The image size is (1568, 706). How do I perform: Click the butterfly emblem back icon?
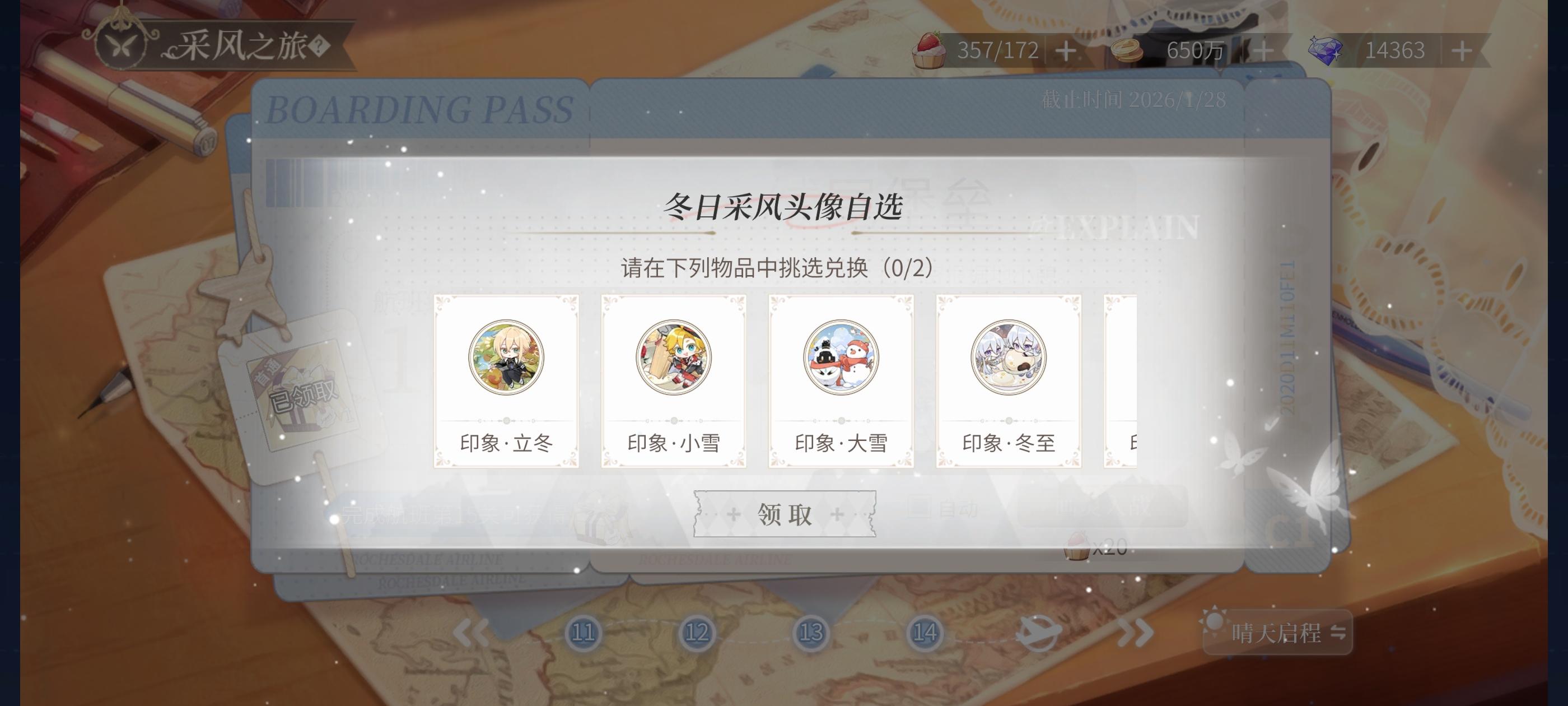tap(122, 43)
